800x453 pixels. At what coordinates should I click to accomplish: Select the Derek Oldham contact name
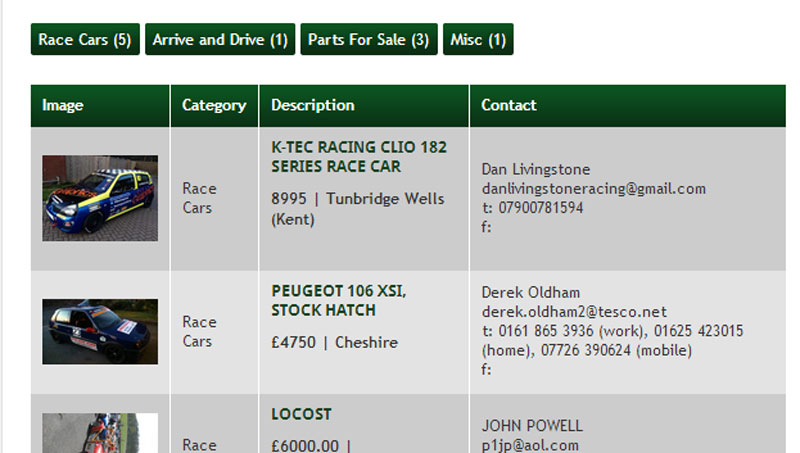click(x=531, y=292)
